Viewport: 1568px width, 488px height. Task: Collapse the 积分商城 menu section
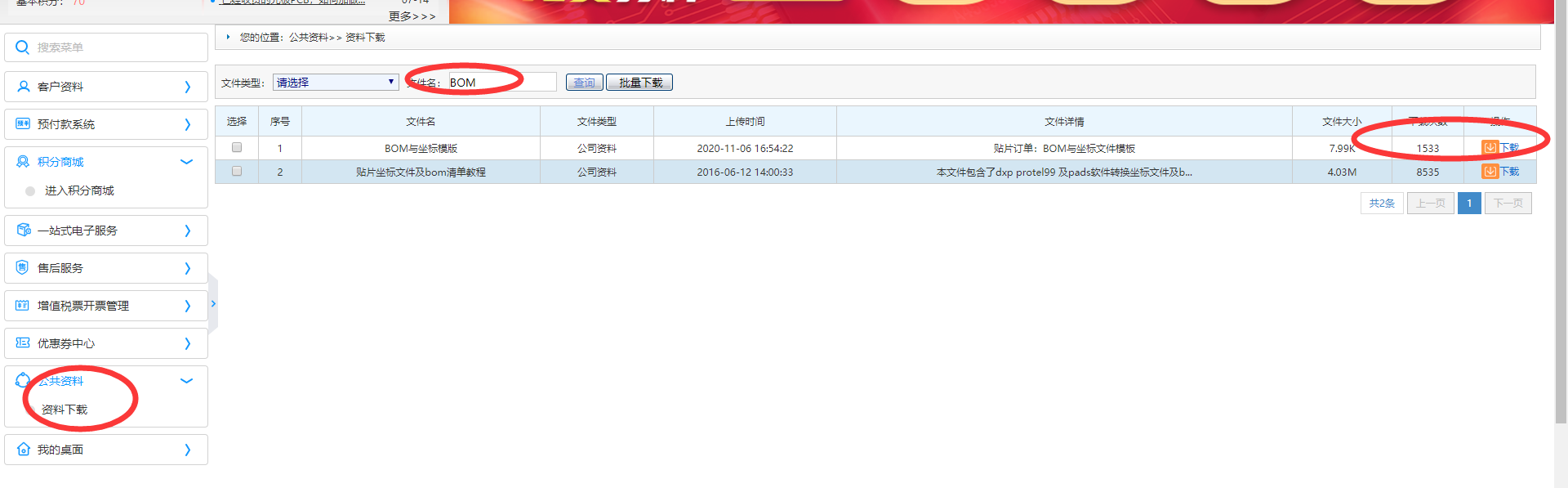click(x=186, y=162)
